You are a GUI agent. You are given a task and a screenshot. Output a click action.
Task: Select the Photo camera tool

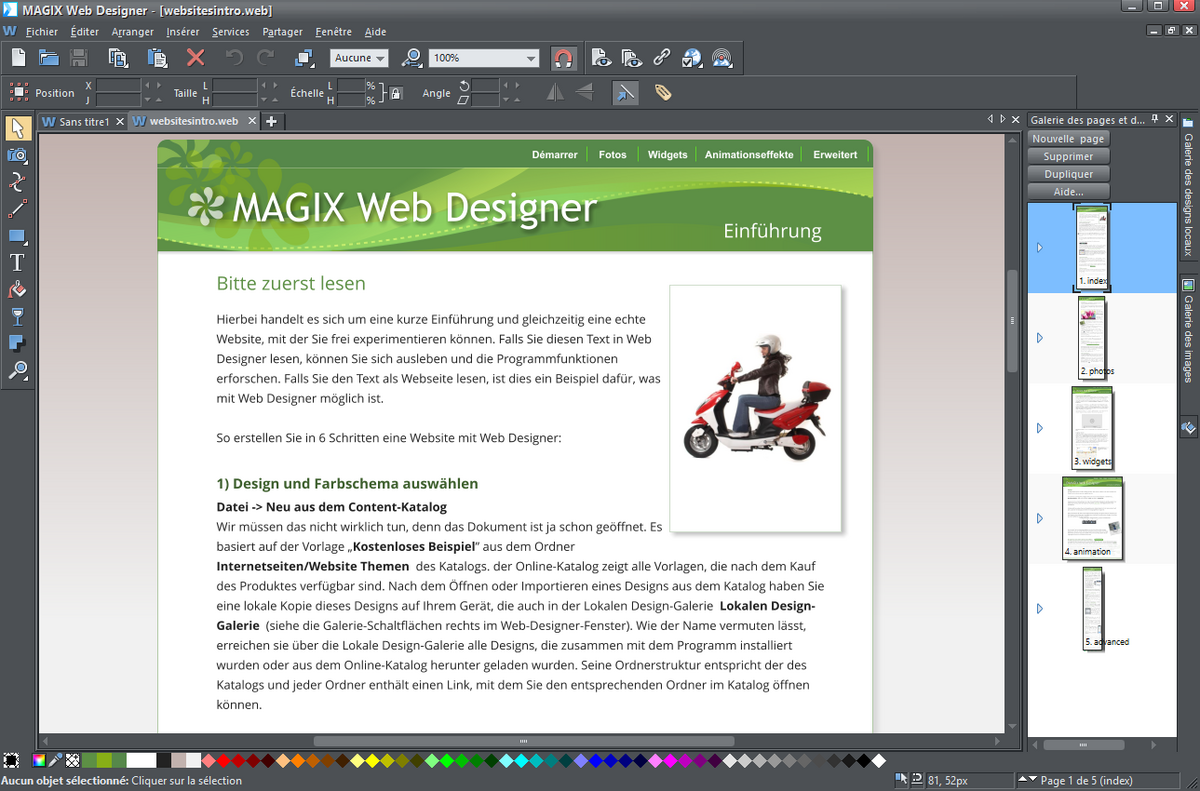tap(17, 155)
